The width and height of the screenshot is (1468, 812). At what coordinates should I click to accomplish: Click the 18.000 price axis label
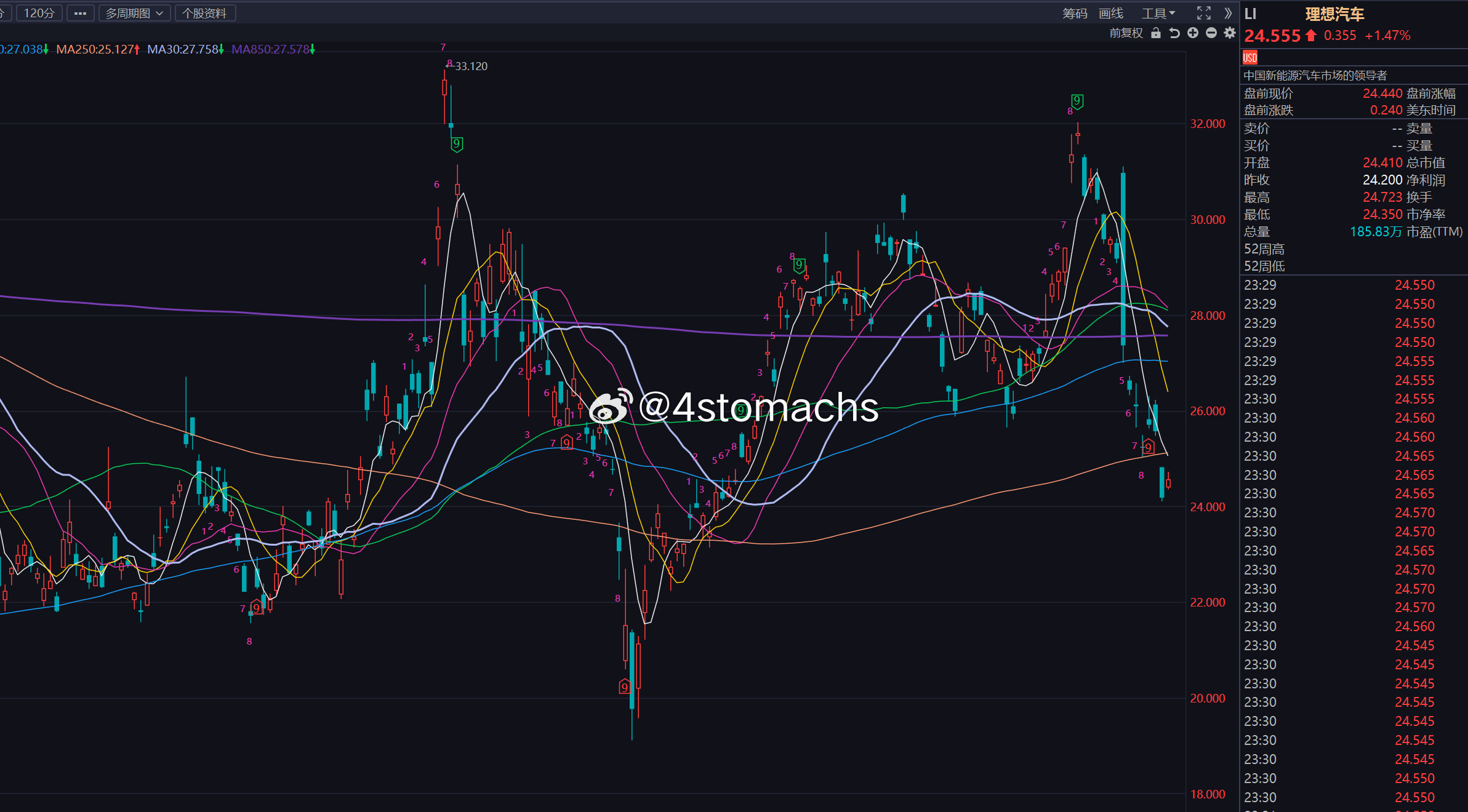[1208, 794]
